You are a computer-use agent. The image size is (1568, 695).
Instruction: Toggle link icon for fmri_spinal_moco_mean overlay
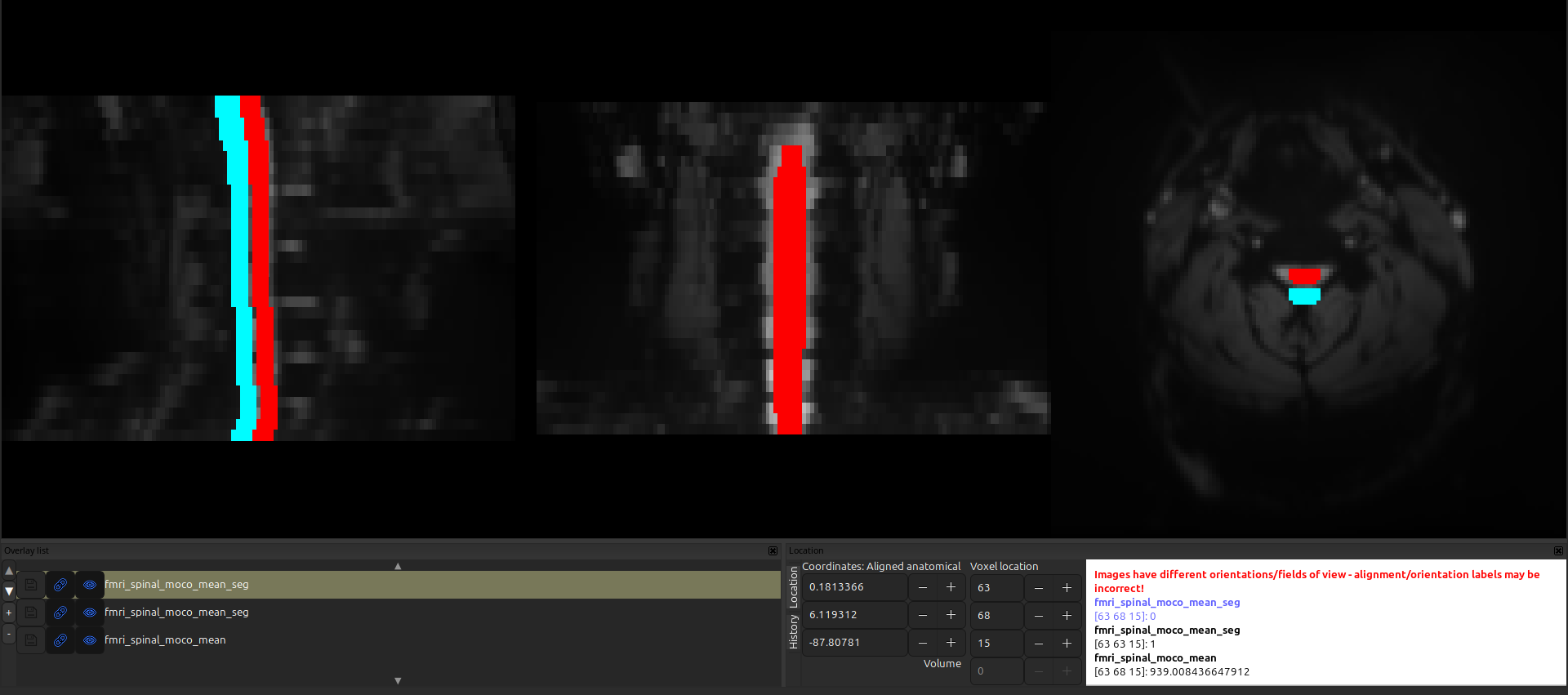[60, 640]
